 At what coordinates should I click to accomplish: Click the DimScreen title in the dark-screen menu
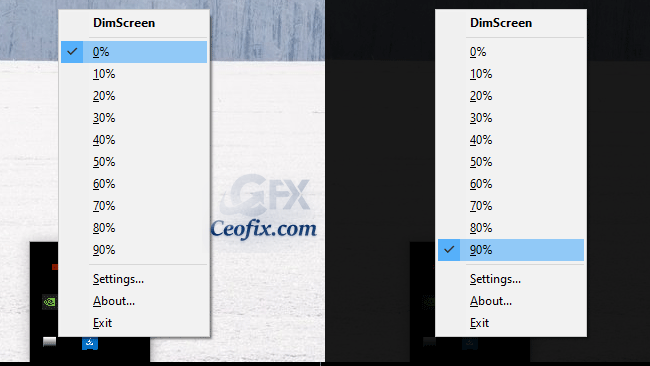click(x=501, y=23)
